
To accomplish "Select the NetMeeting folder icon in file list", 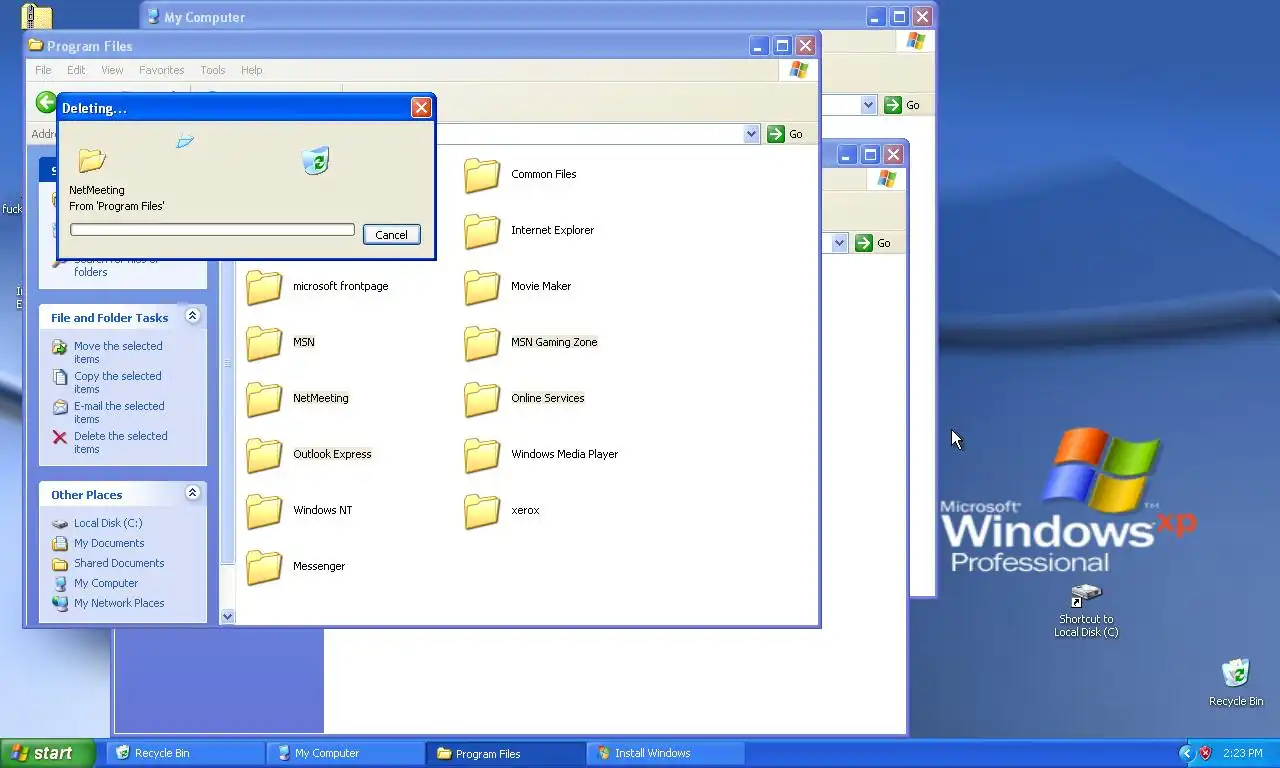I will 264,399.
